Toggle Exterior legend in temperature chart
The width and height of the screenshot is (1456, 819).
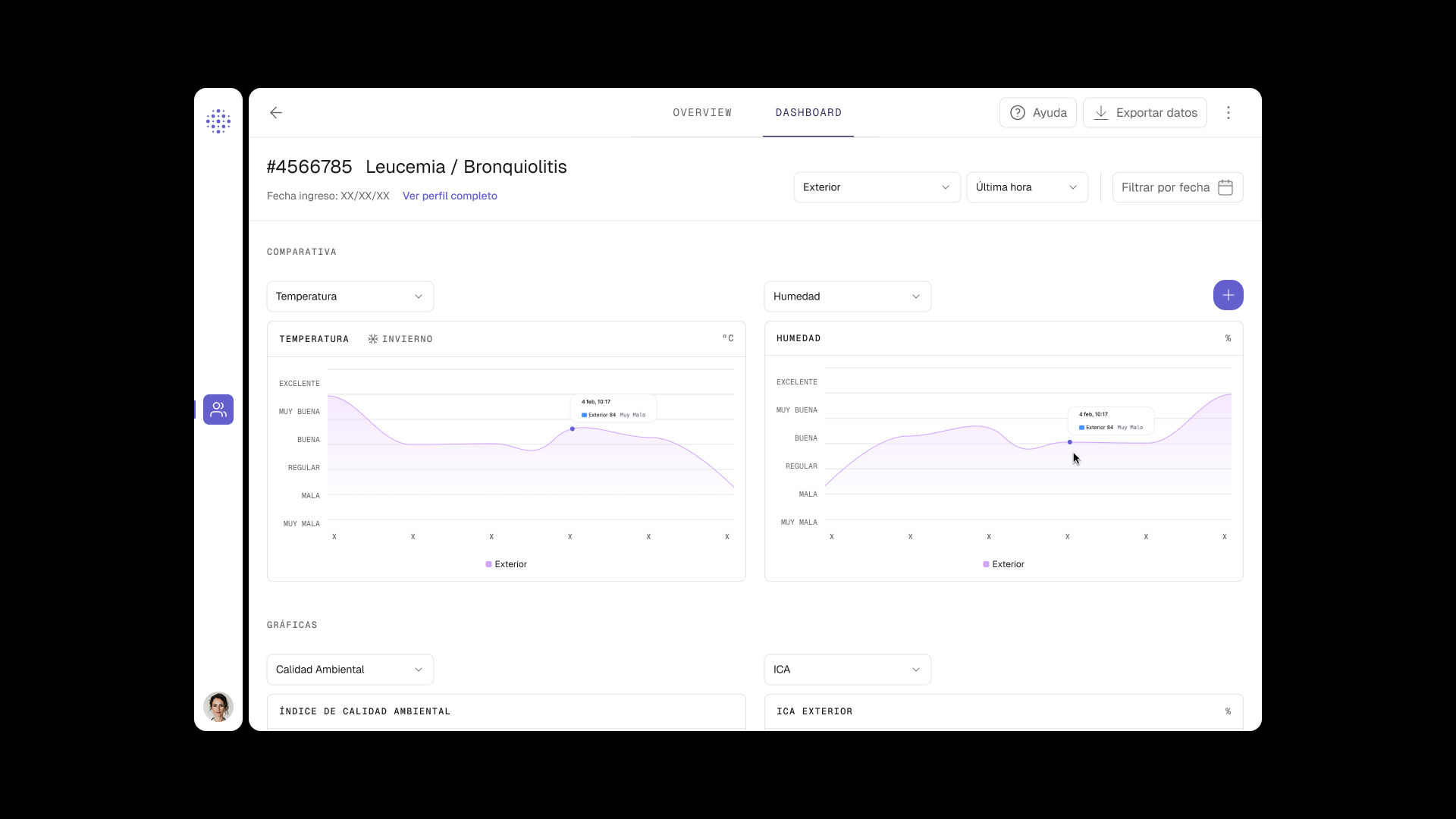tap(507, 564)
